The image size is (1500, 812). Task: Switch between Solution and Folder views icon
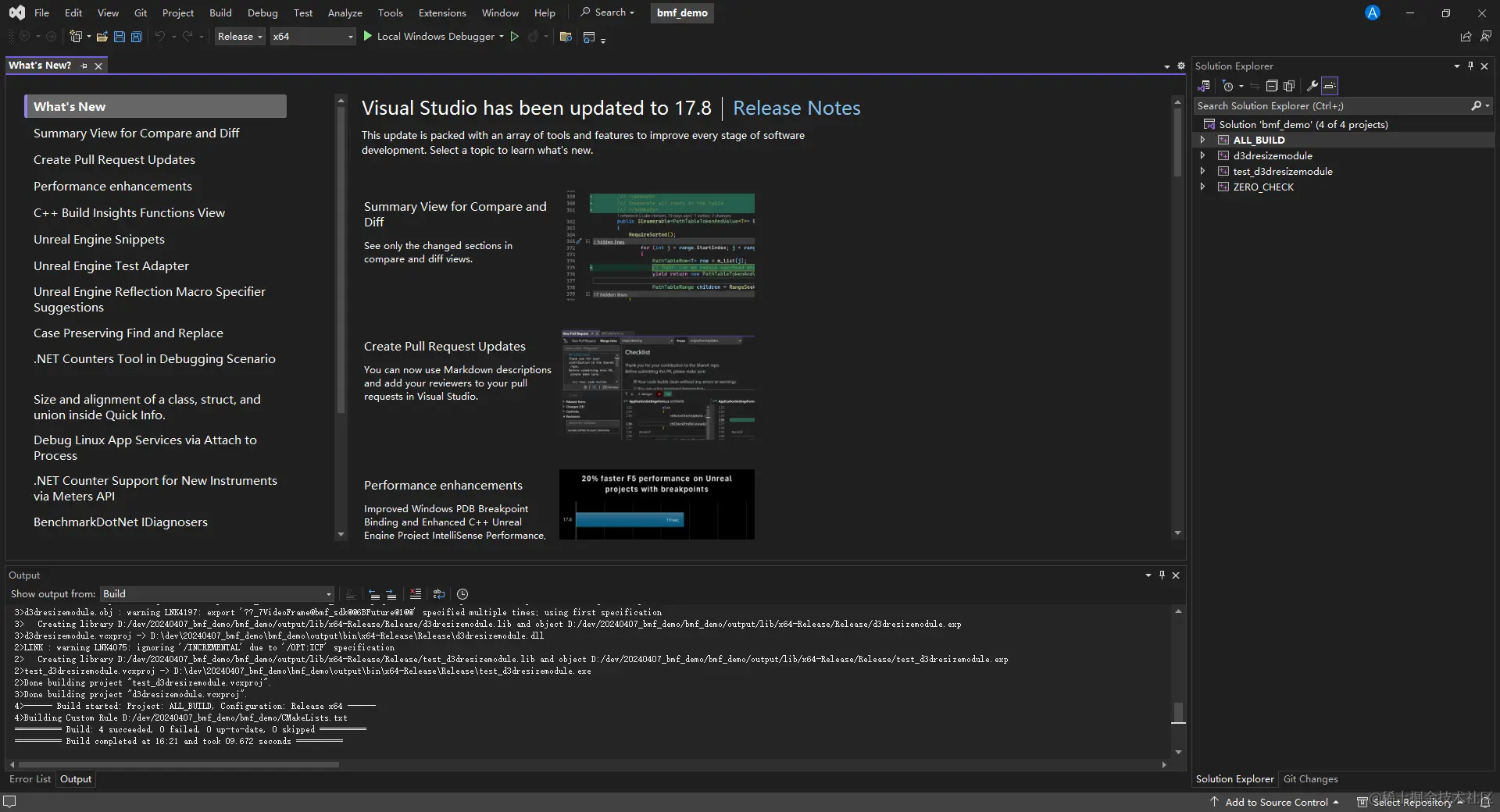tap(1204, 86)
